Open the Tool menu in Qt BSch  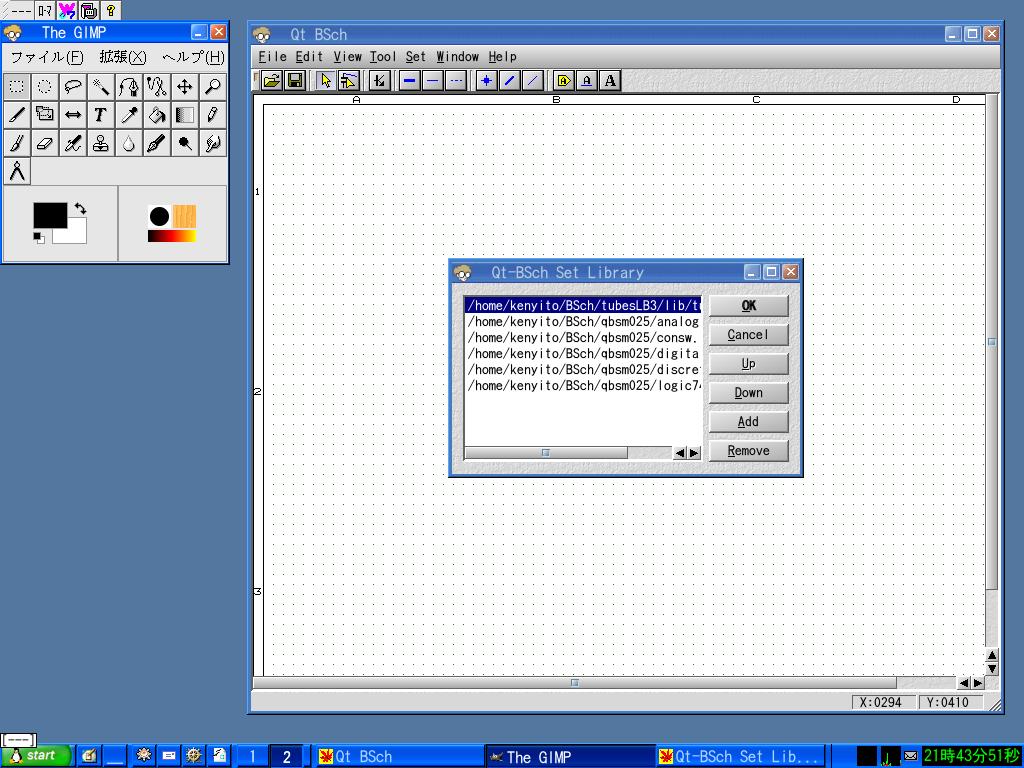[x=382, y=57]
